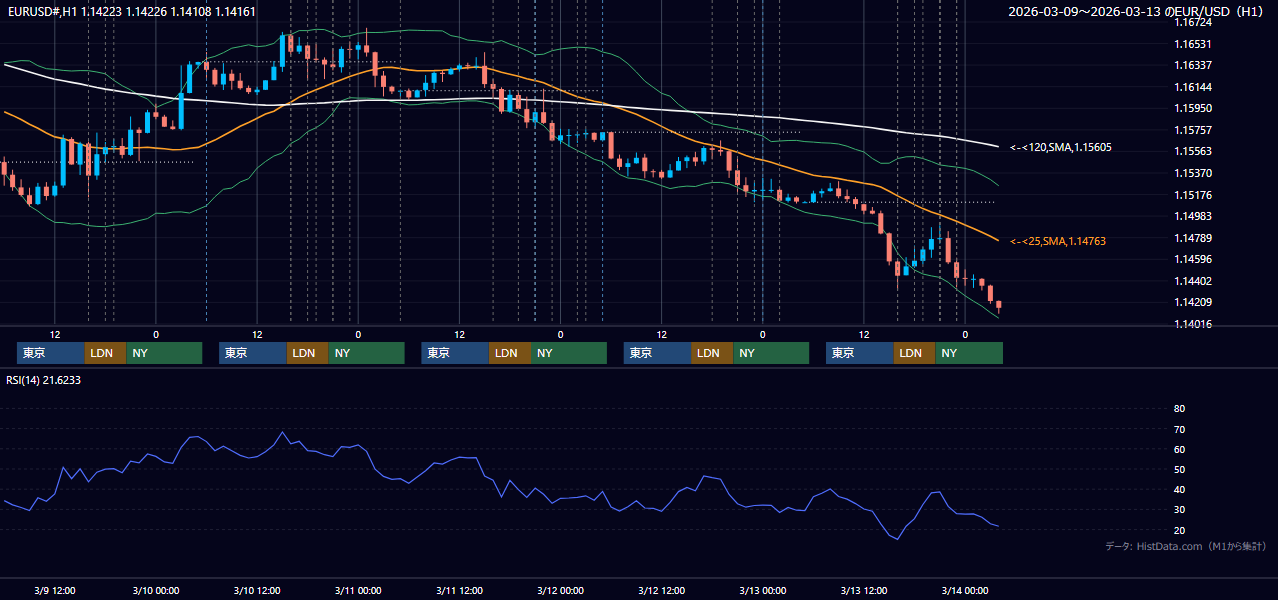Image resolution: width=1278 pixels, height=600 pixels.
Task: Click price axis value 1.15370
Action: click(1192, 173)
